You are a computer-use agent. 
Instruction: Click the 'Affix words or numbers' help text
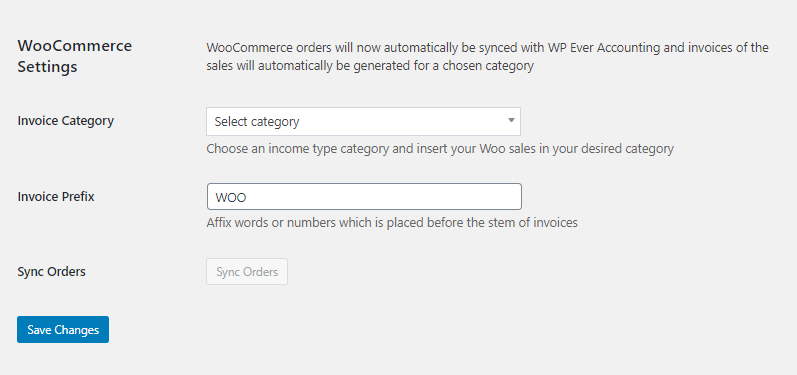[392, 223]
